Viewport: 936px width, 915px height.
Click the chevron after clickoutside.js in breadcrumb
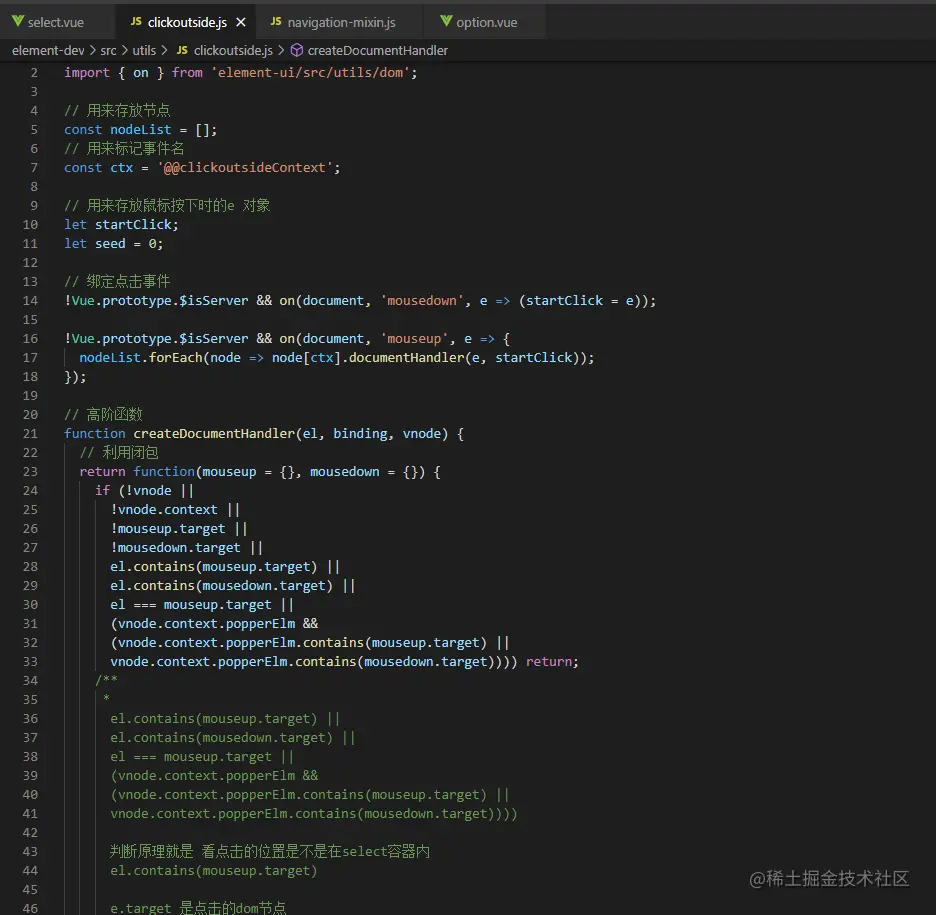click(x=281, y=51)
